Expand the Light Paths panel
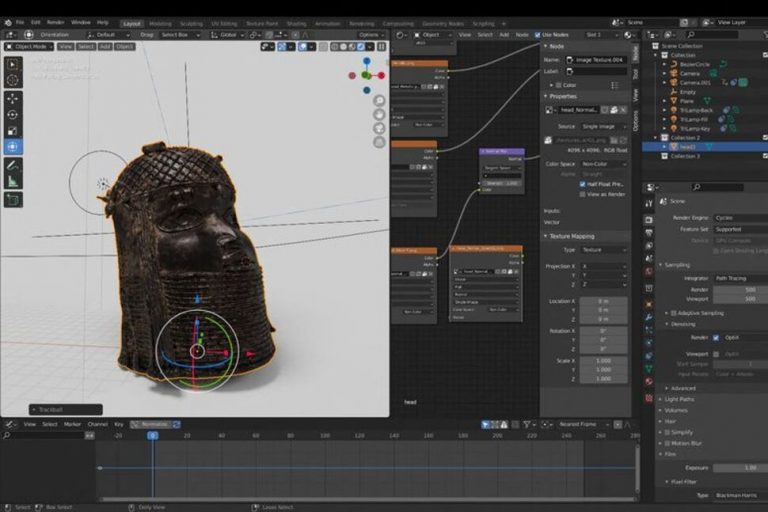Screen dimensions: 768x512 click(x=676, y=399)
